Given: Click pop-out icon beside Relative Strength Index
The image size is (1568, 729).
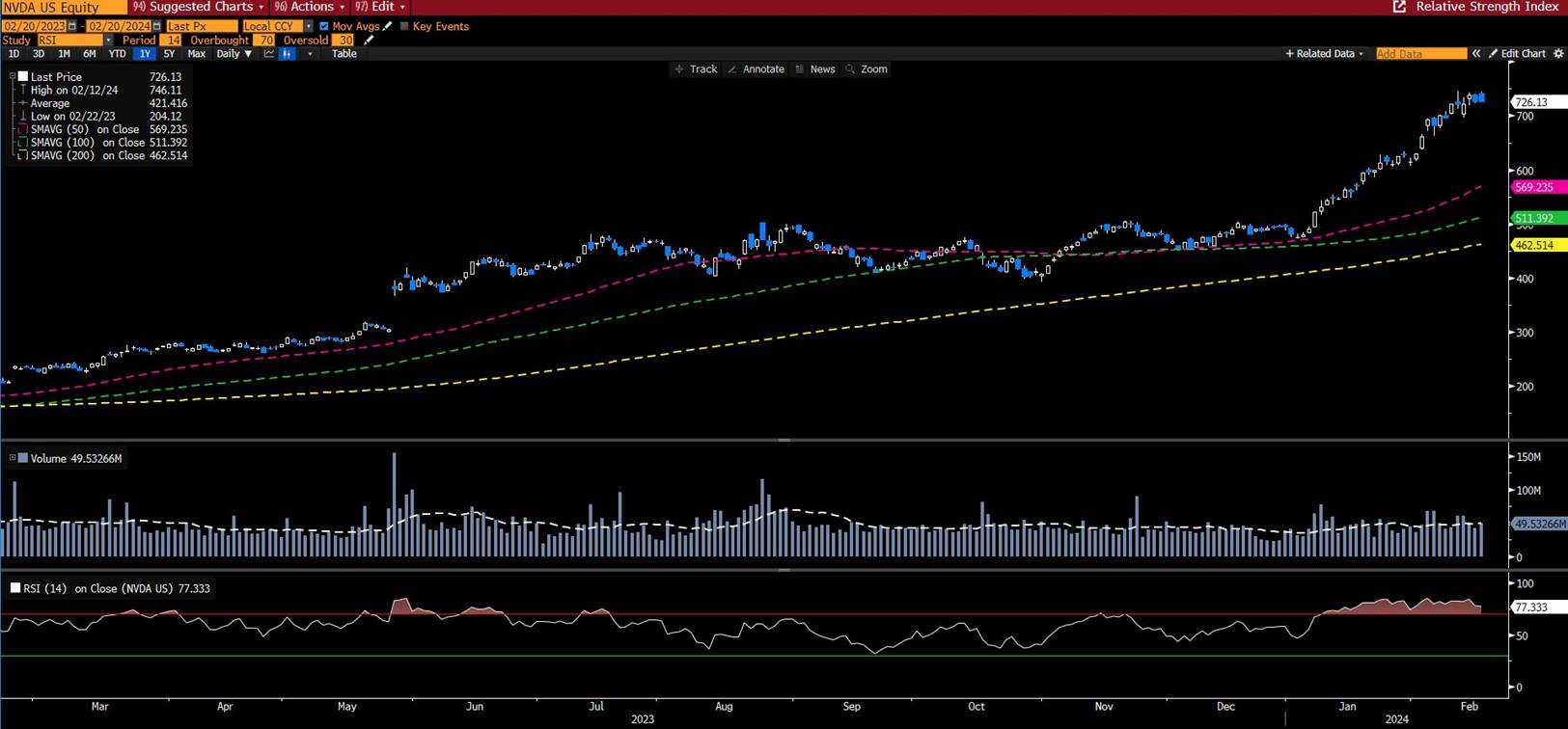Looking at the screenshot, I should pyautogui.click(x=1399, y=7).
